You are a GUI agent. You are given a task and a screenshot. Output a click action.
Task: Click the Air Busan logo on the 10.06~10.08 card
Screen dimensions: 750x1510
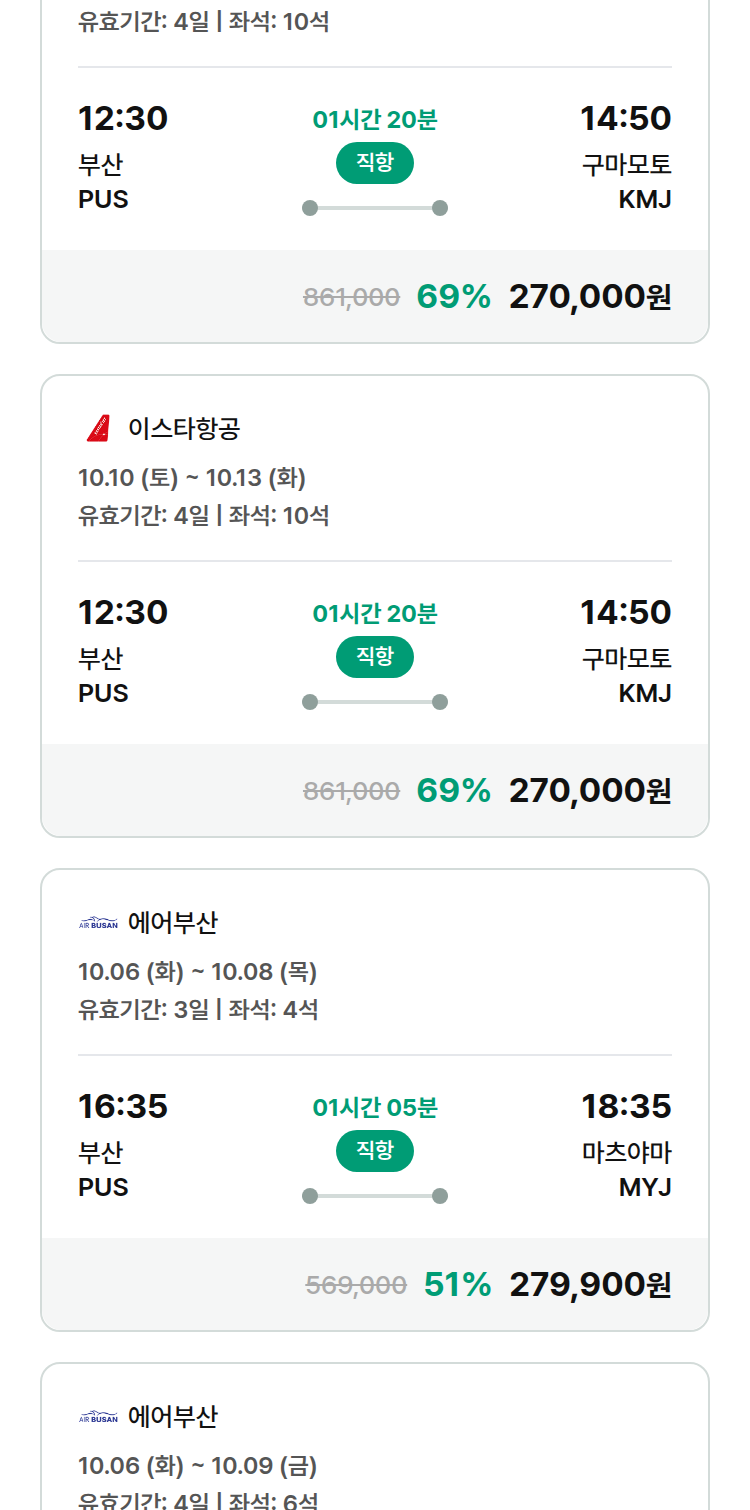[98, 923]
